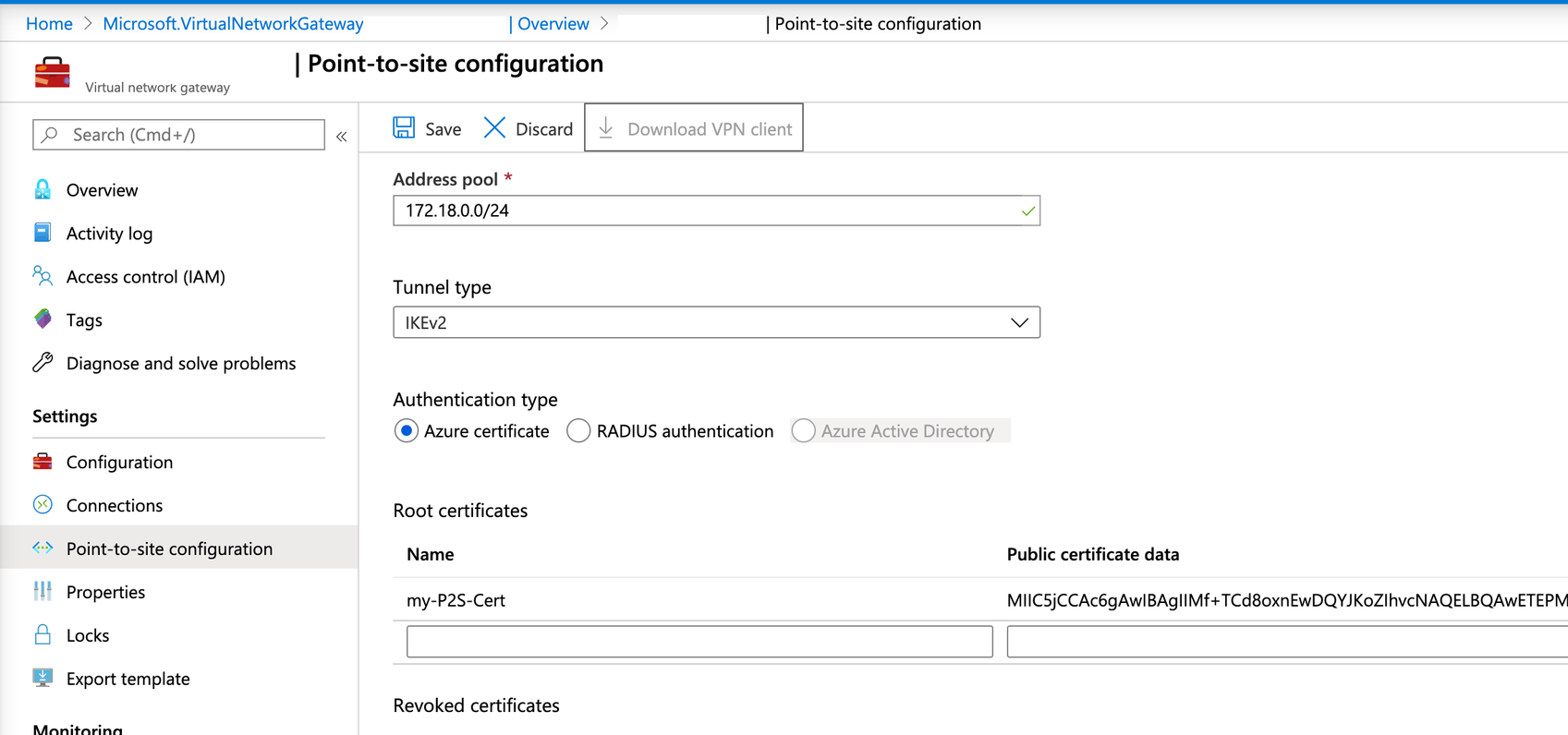The height and width of the screenshot is (735, 1568).
Task: Click the empty Public certificate data field
Action: 1287,642
